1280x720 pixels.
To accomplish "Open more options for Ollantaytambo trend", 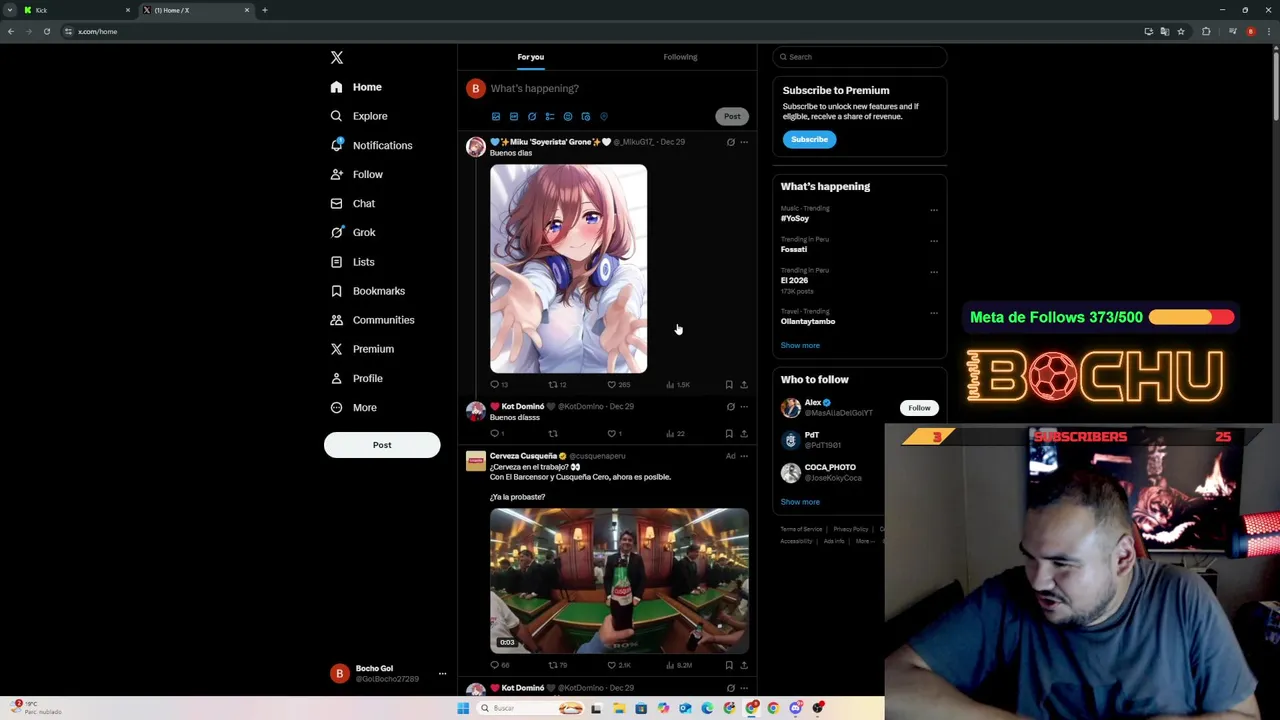I will coord(934,313).
